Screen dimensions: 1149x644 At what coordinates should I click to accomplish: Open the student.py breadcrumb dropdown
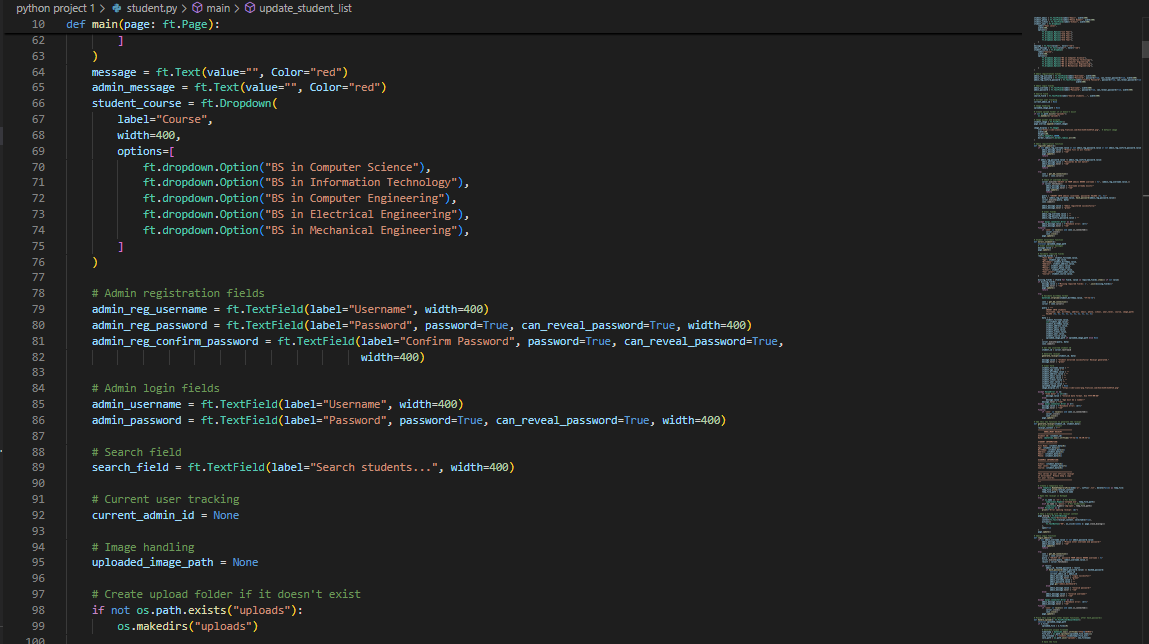(152, 8)
